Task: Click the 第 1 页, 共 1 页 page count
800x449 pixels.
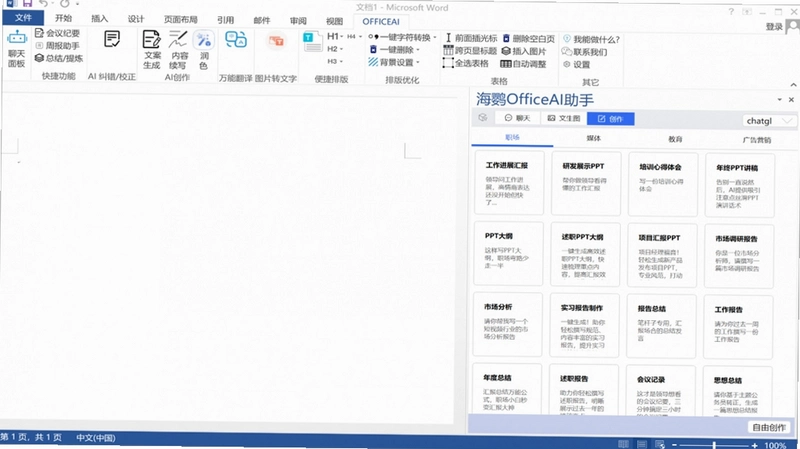Action: tap(31, 437)
